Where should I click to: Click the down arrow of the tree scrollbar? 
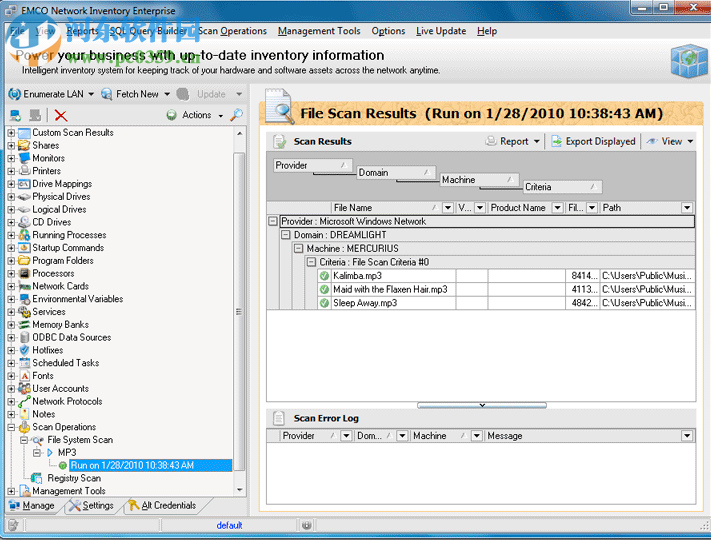point(239,490)
